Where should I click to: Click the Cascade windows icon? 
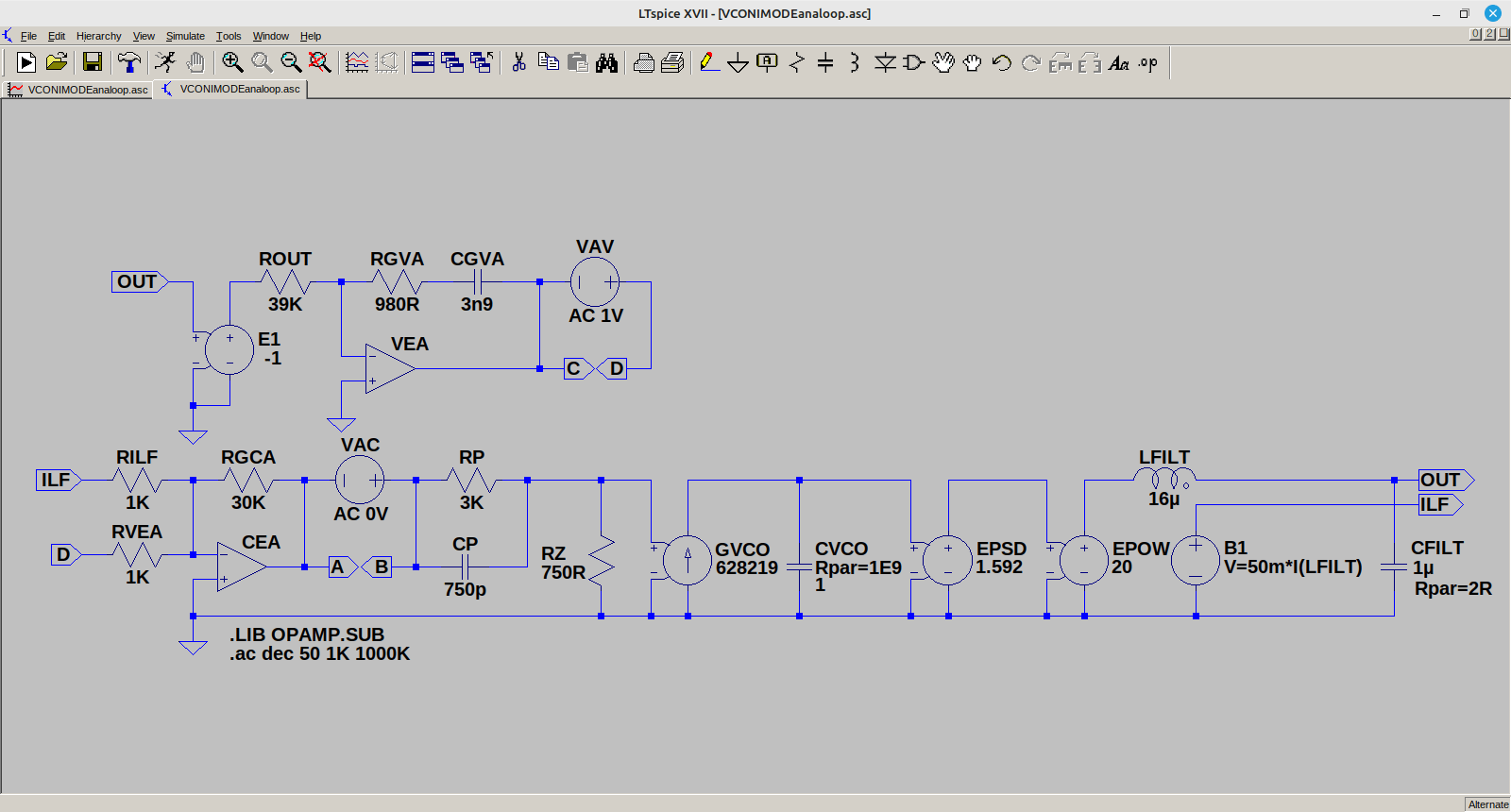(x=452, y=62)
